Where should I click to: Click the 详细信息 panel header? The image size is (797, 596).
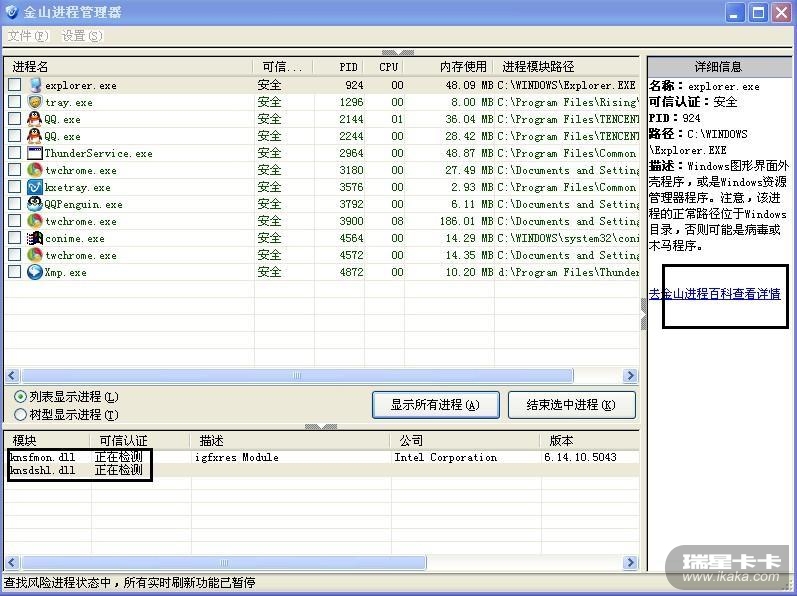pyautogui.click(x=718, y=67)
